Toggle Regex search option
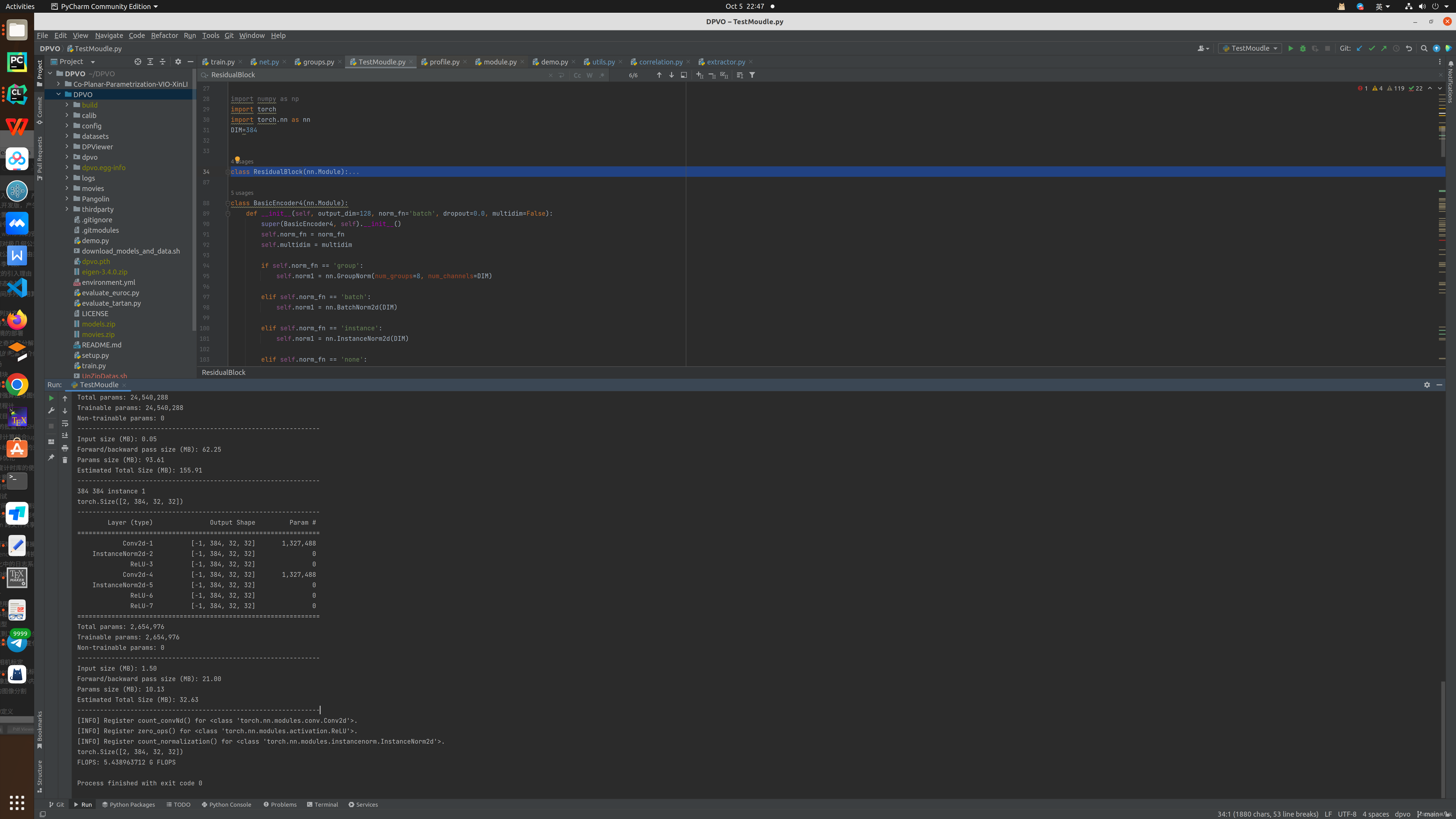Image resolution: width=1456 pixels, height=819 pixels. click(x=602, y=75)
